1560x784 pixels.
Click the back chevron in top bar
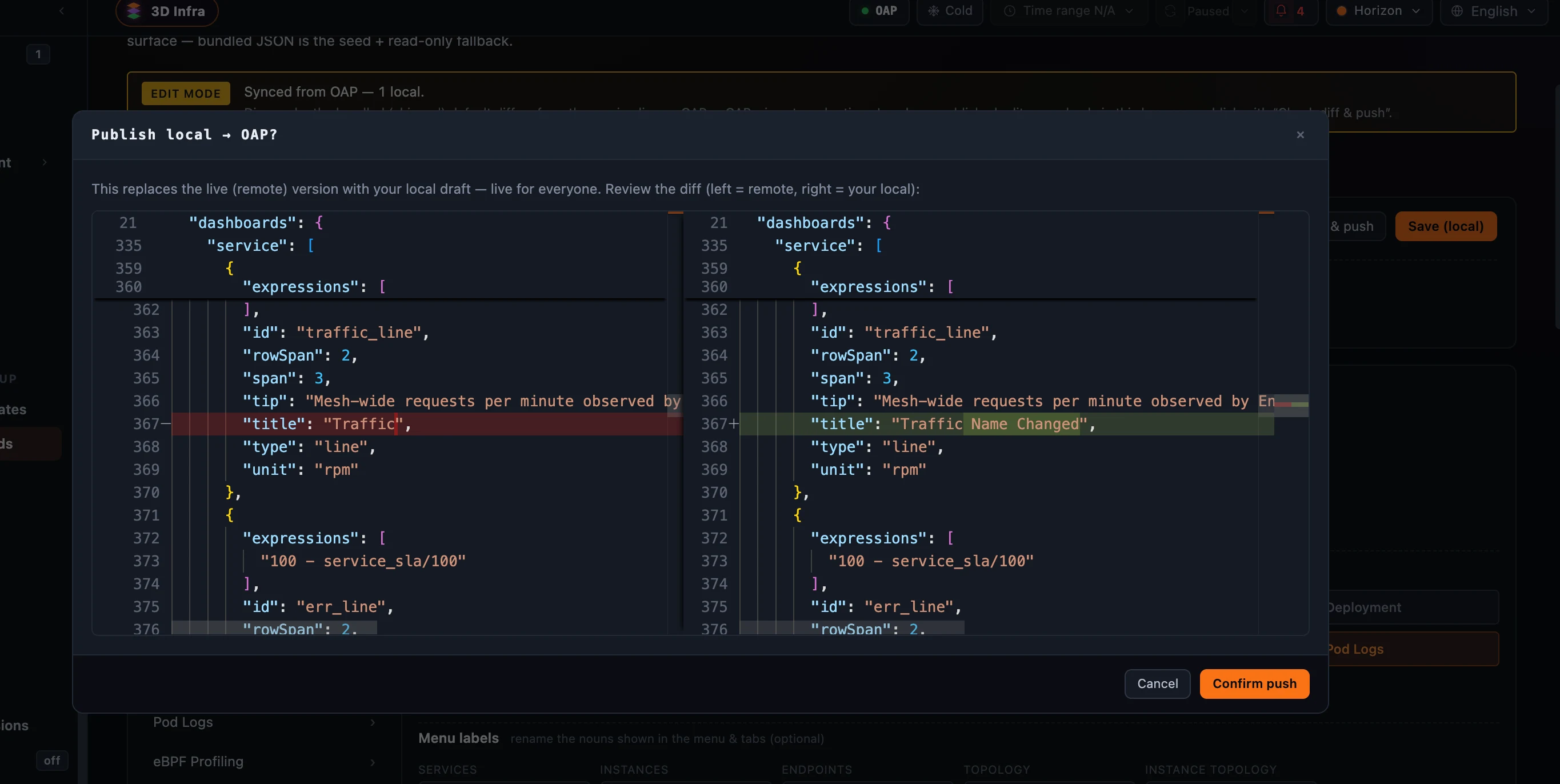[62, 11]
